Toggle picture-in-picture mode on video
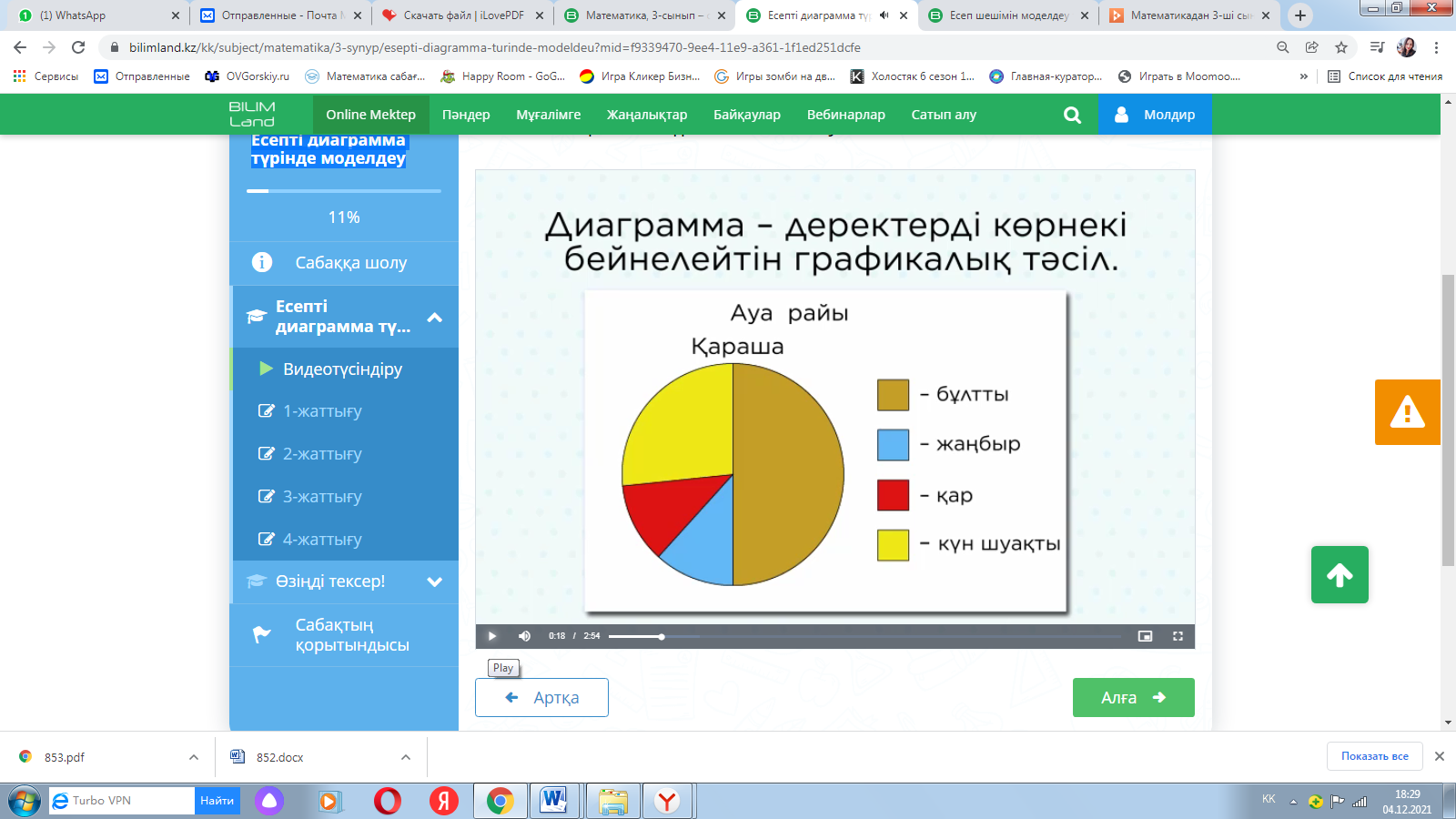This screenshot has height=819, width=1456. (x=1145, y=636)
